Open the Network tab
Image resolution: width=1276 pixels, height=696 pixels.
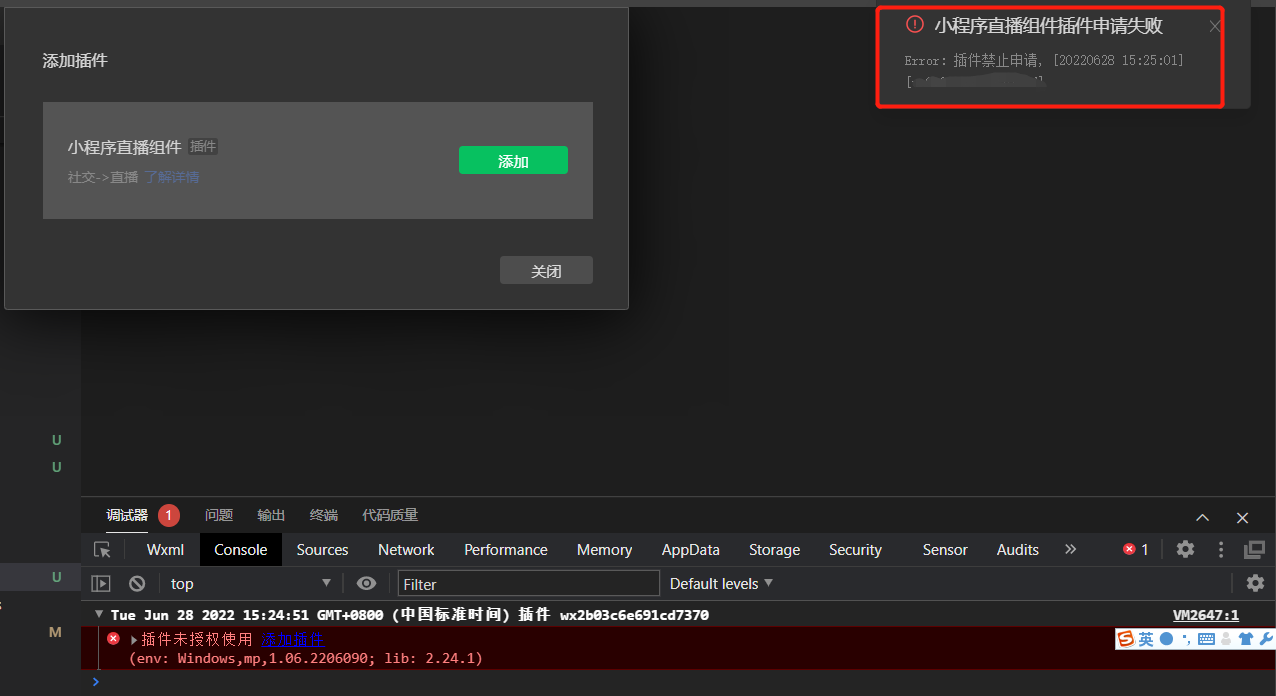pyautogui.click(x=406, y=550)
